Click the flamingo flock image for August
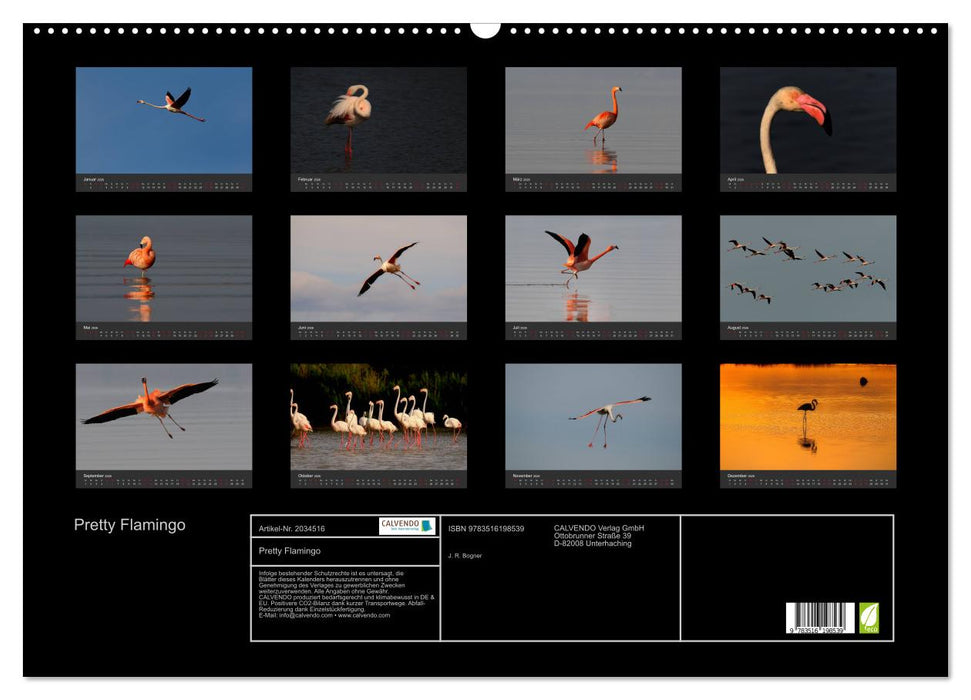971x700 pixels. click(x=805, y=265)
